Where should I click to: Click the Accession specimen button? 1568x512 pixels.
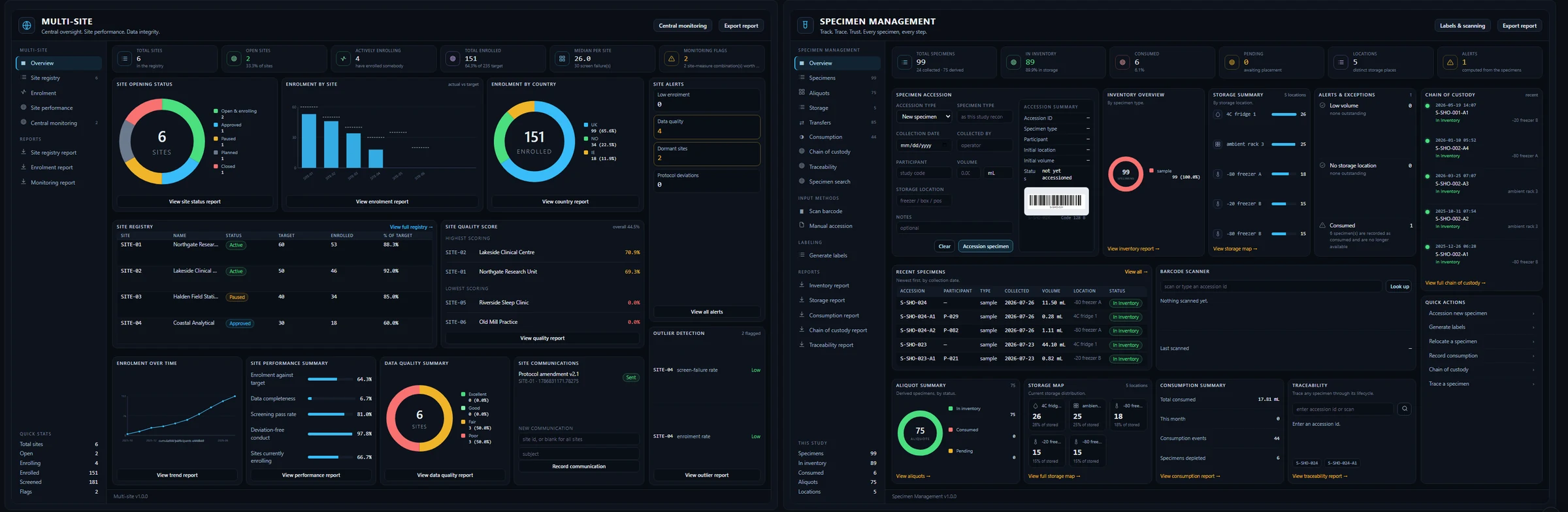[x=985, y=246]
